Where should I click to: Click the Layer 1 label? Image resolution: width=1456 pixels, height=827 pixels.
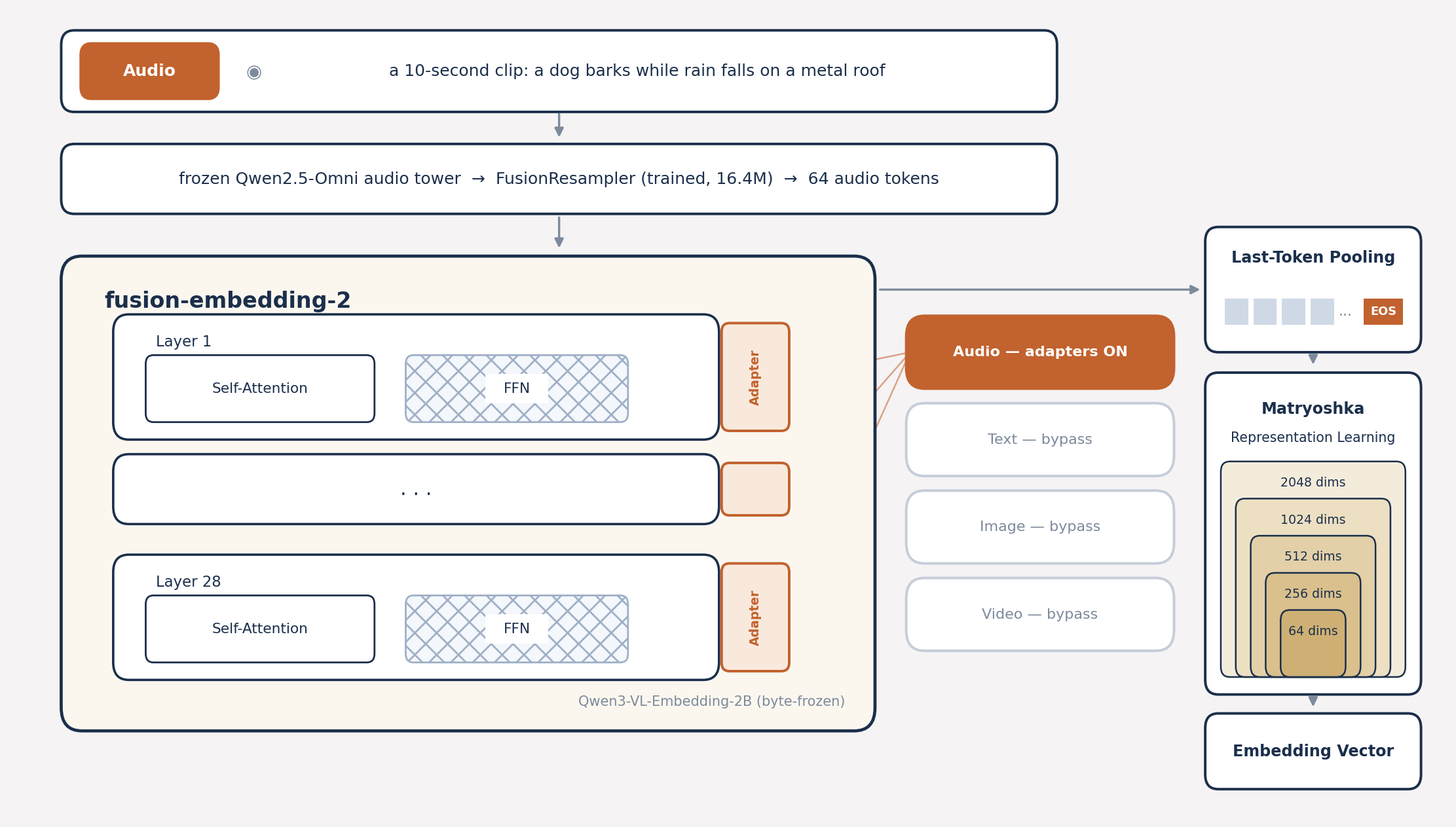point(183,342)
